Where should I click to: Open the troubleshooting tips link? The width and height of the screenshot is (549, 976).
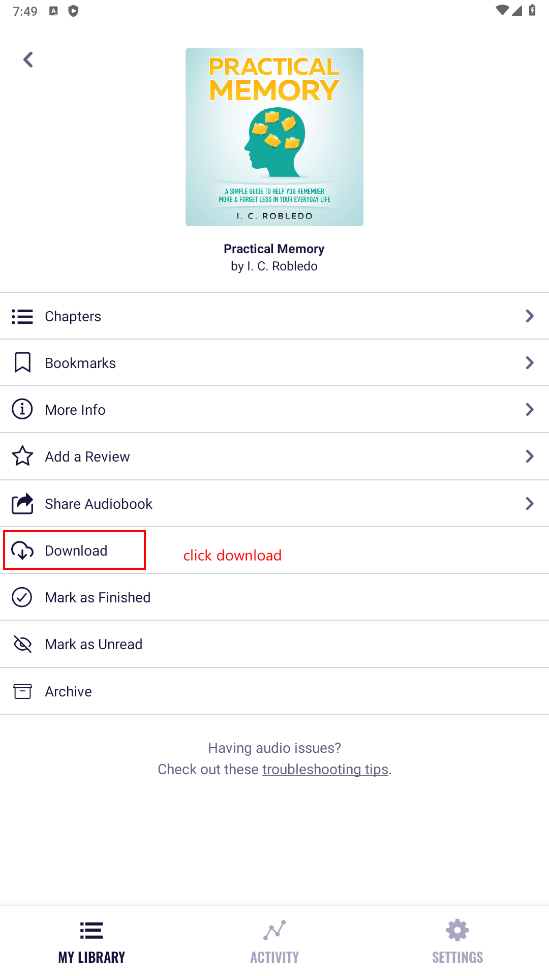325,769
